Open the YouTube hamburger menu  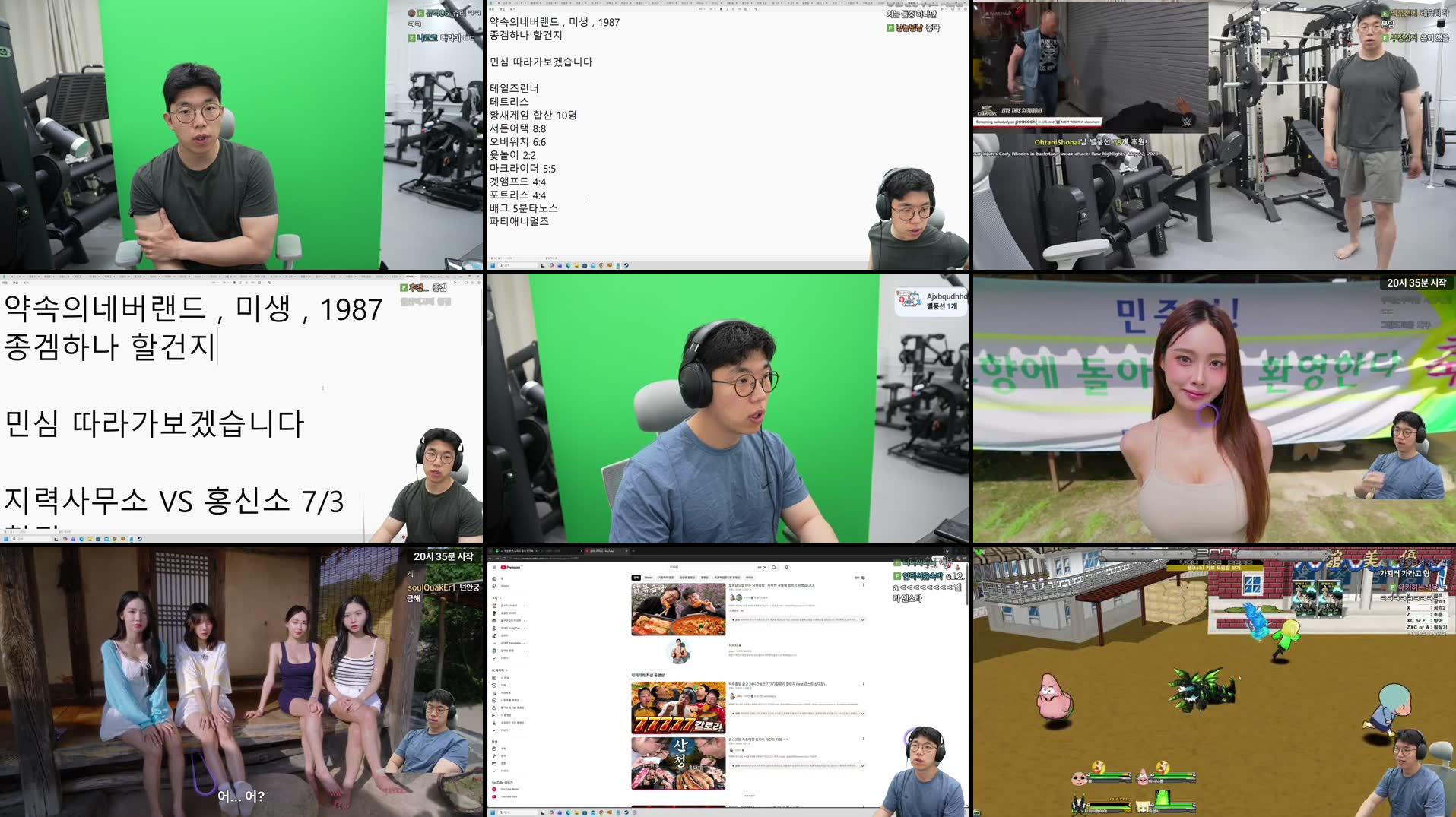(x=493, y=567)
